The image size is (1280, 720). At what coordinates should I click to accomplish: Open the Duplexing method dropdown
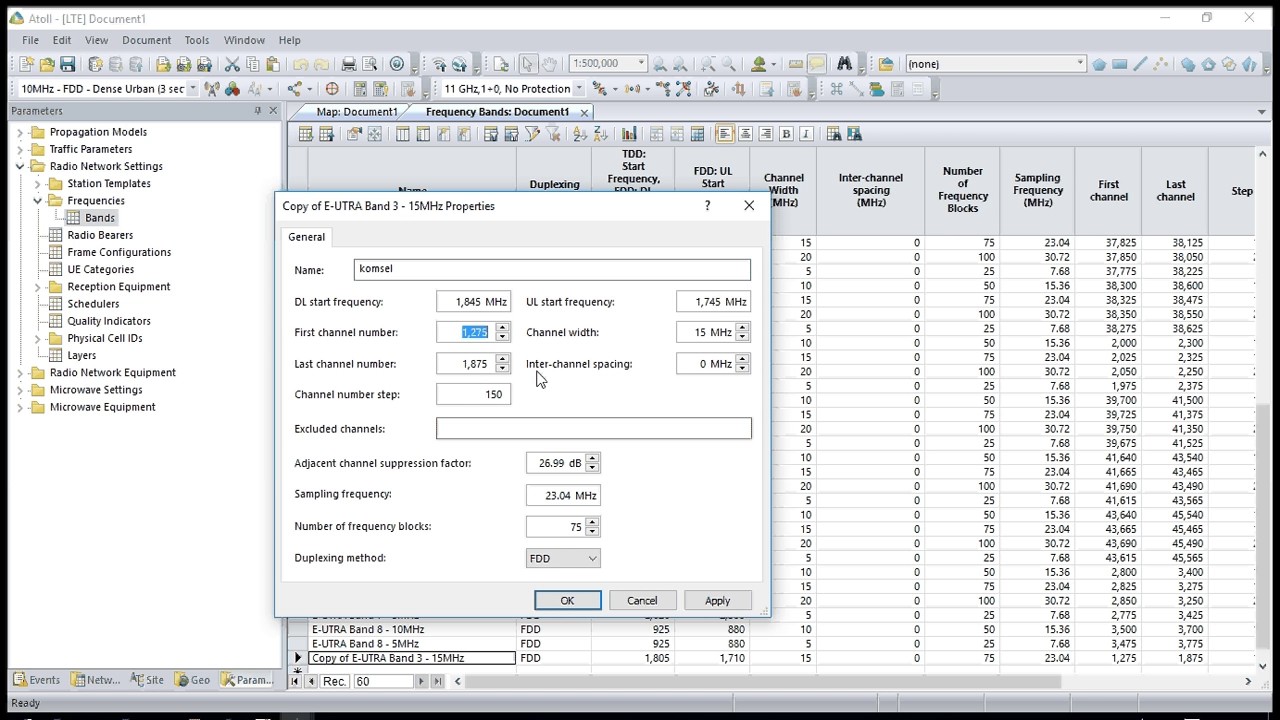pos(563,558)
